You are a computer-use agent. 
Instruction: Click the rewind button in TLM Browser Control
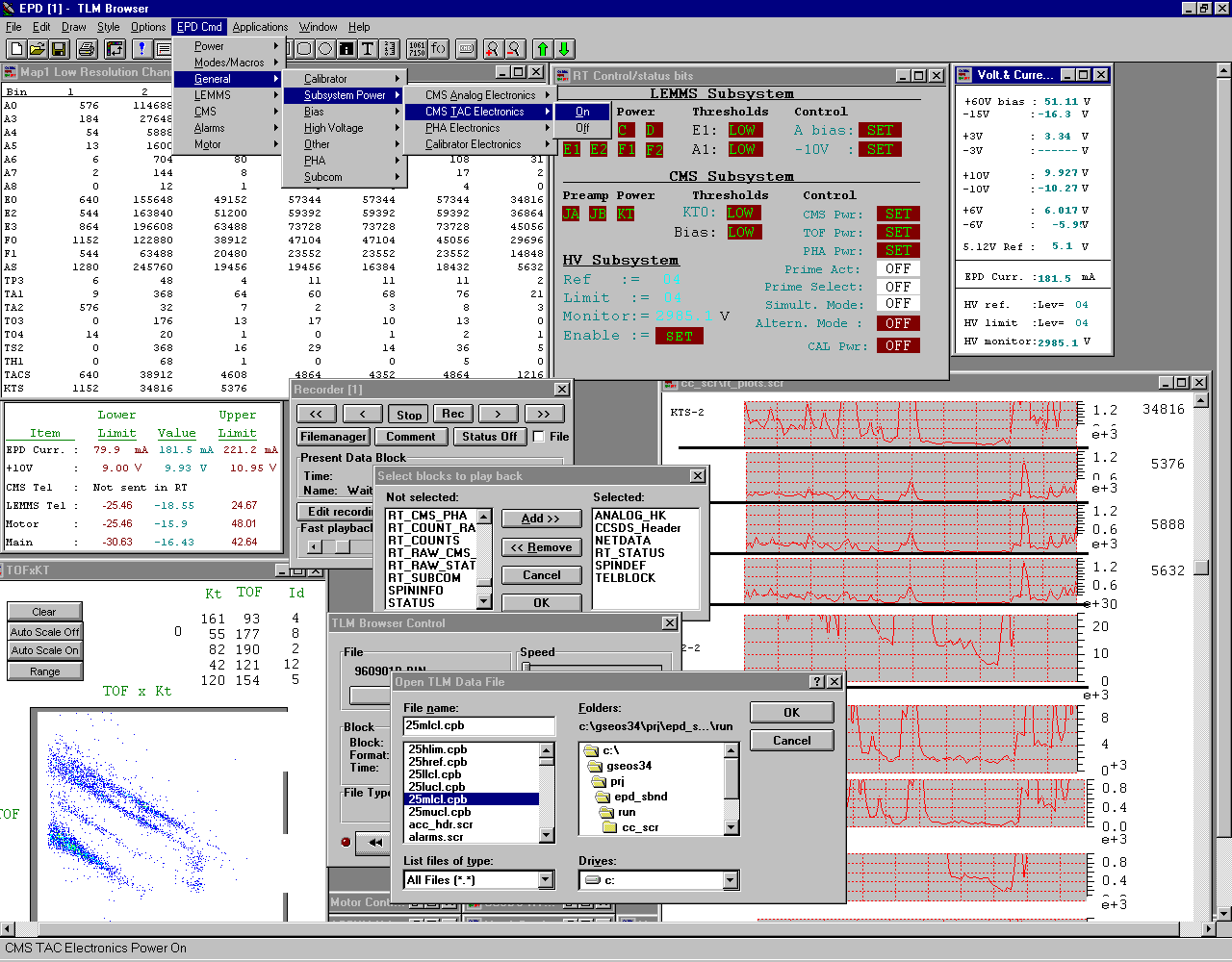coord(373,843)
